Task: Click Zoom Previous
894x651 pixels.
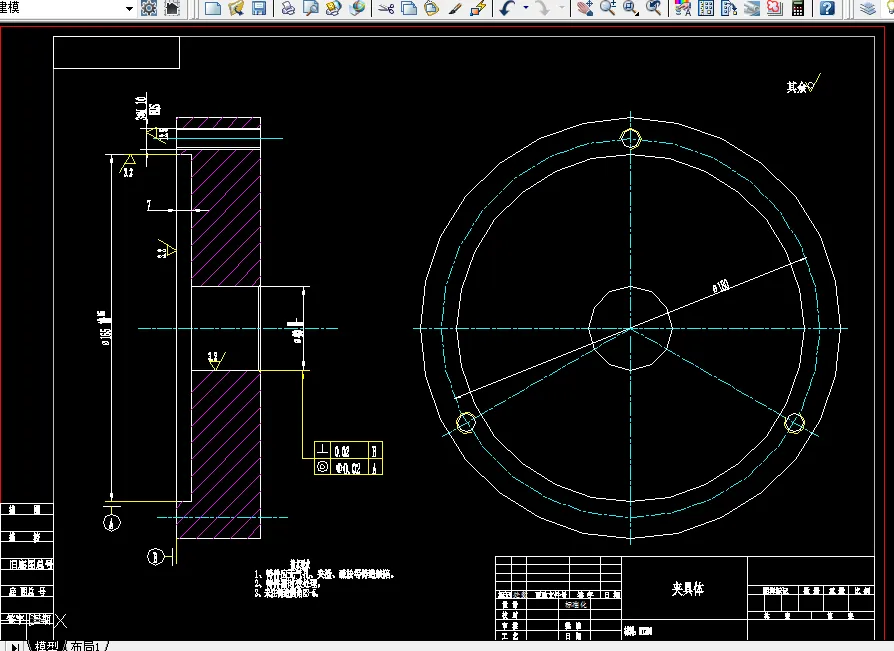Action: point(653,8)
